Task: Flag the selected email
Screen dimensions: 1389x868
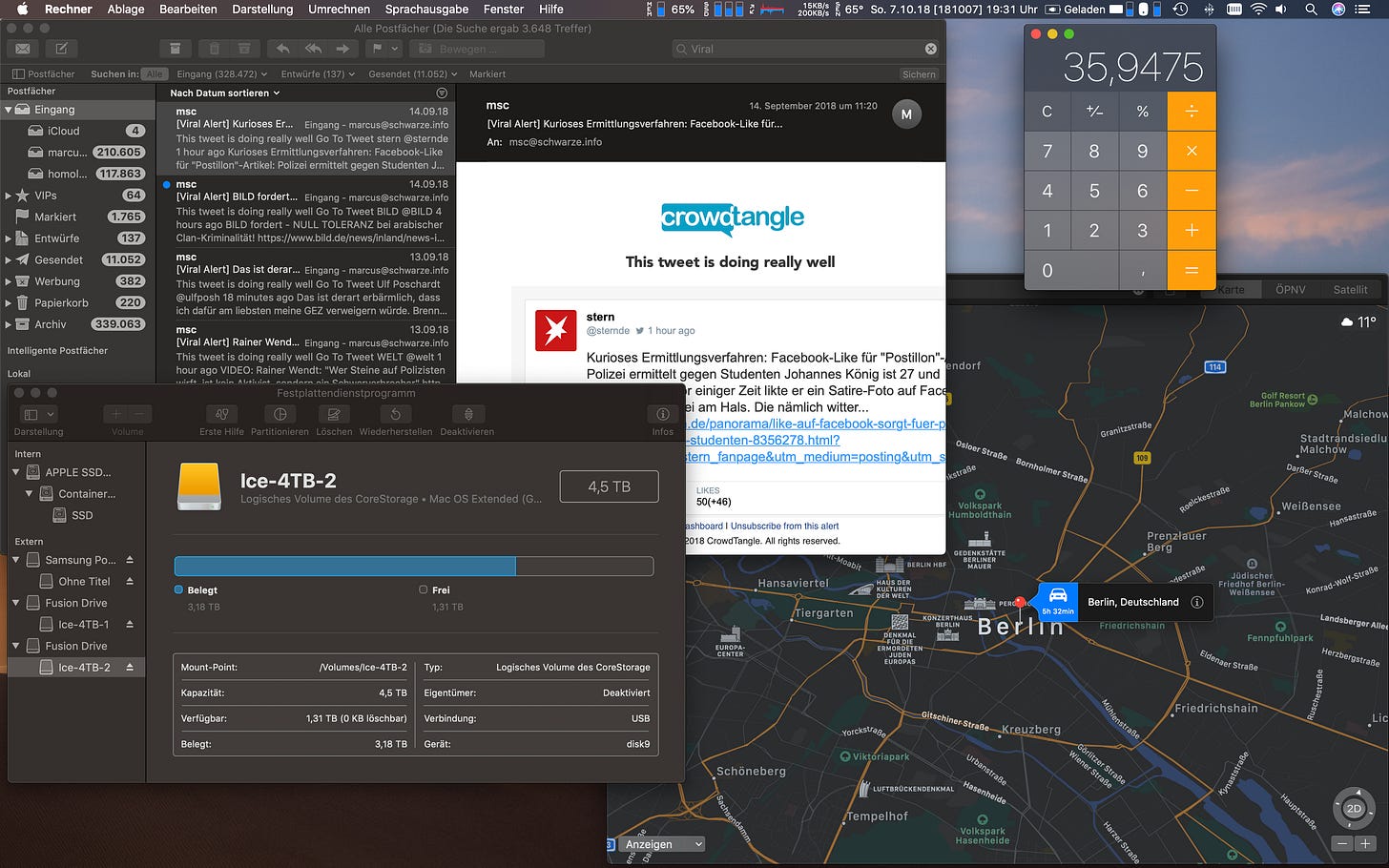Action: [x=377, y=49]
